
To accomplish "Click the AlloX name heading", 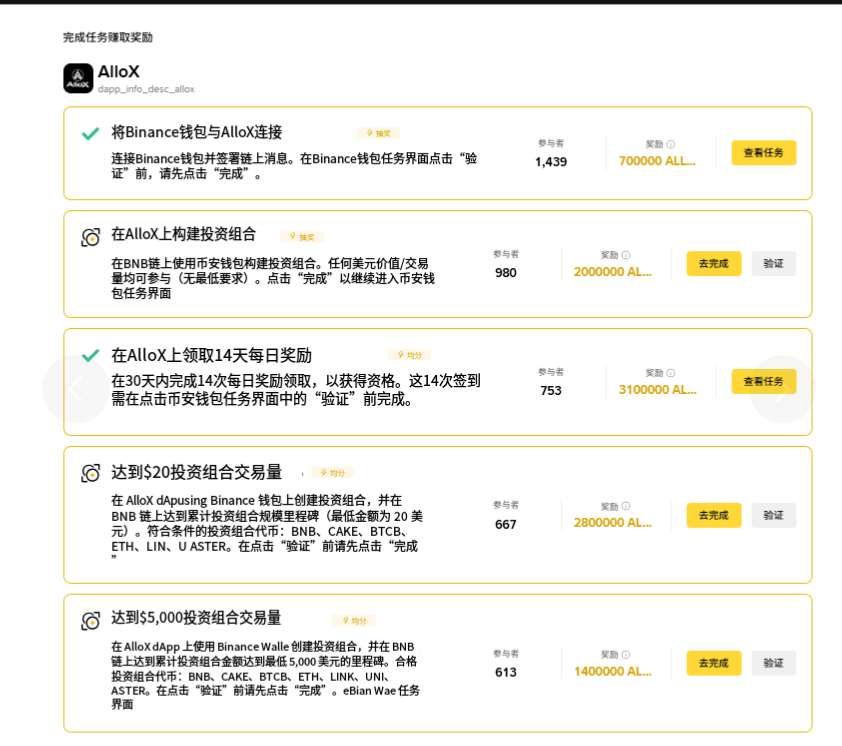I will (x=119, y=71).
